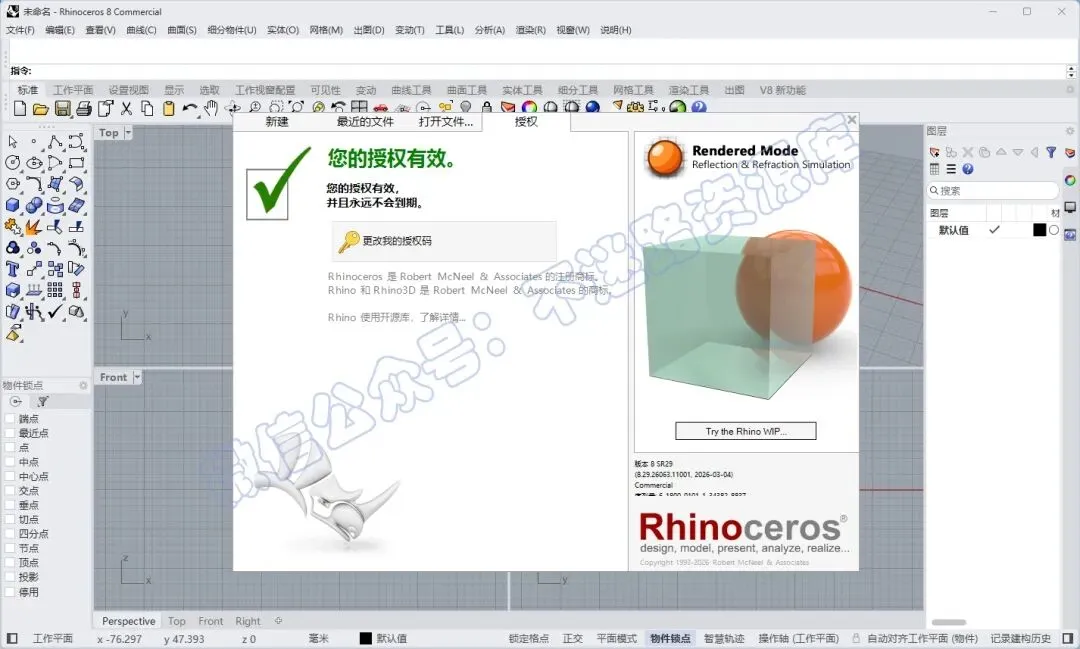Toggle 正交 in status bar
This screenshot has width=1080, height=649.
click(x=572, y=639)
